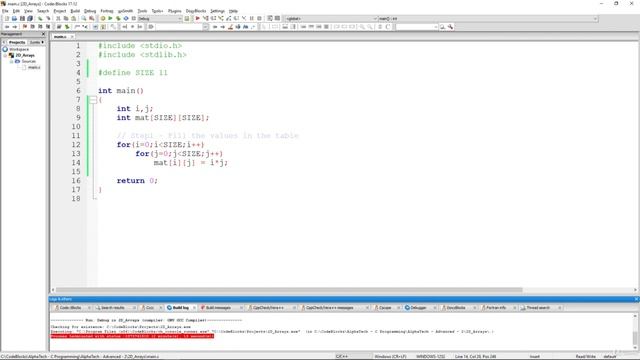
Task: Click the Build and run icon
Action: [118, 18]
